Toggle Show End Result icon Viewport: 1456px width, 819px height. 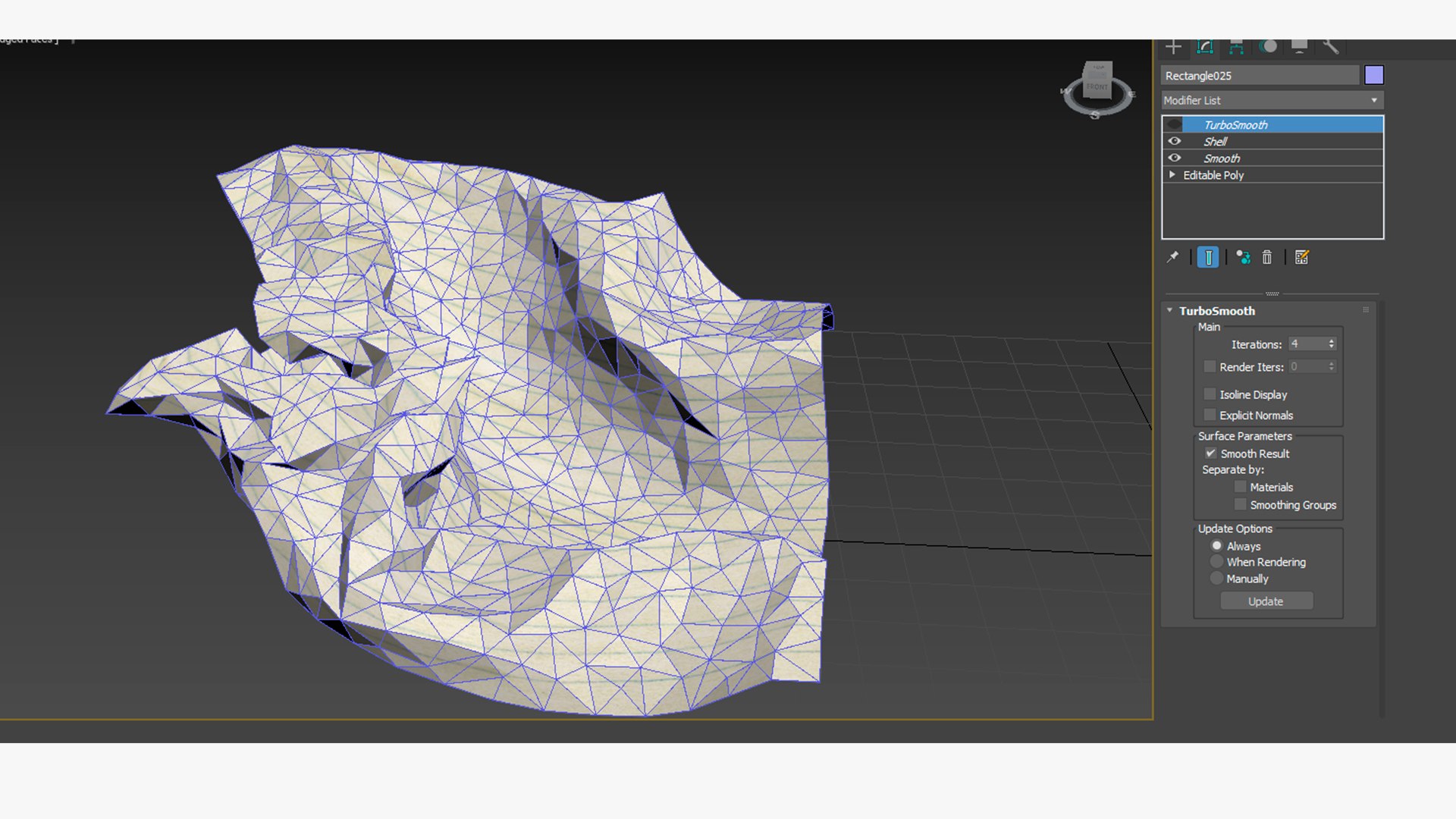1208,257
